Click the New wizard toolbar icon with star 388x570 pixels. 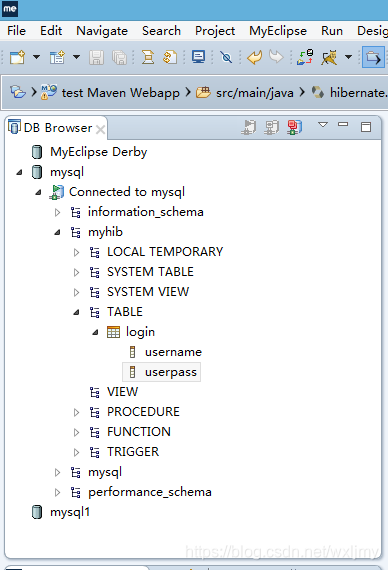coord(57,57)
